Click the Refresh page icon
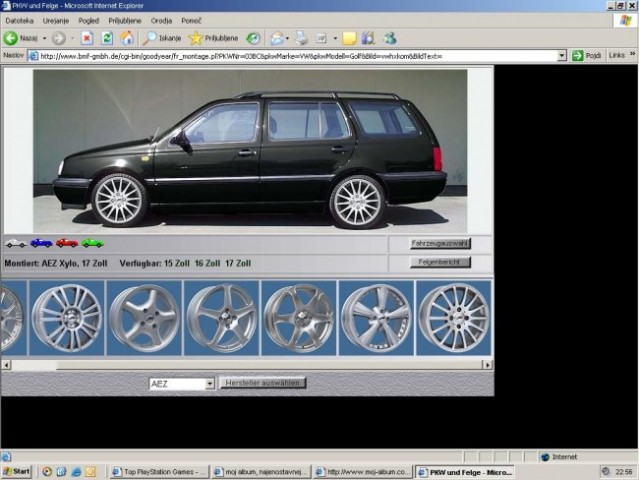639x480 pixels. pos(107,38)
